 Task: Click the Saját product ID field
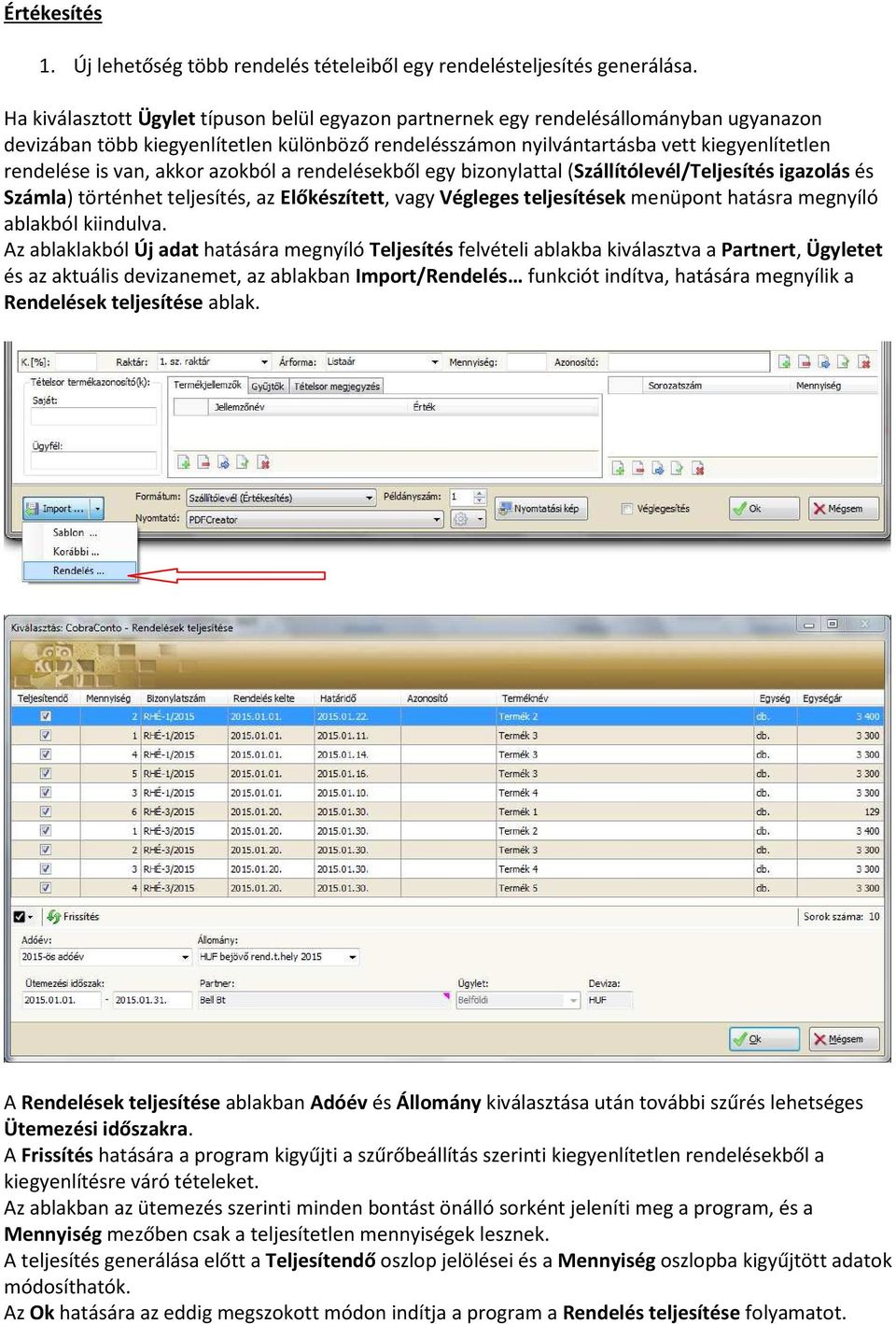point(94,416)
